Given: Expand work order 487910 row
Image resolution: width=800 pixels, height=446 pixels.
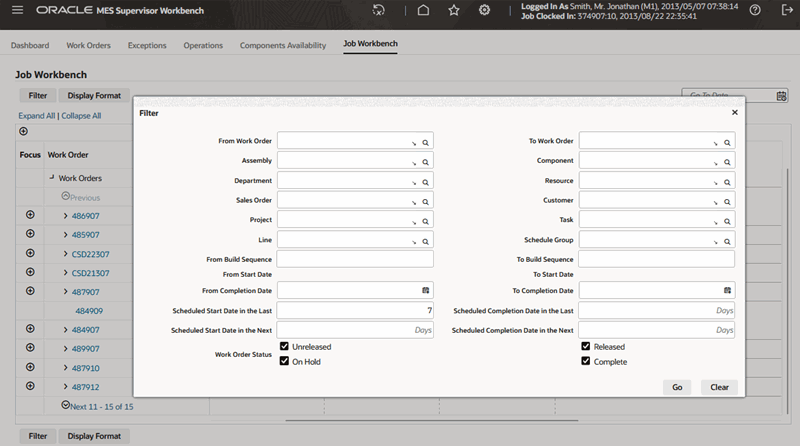Looking at the screenshot, I should 65,368.
